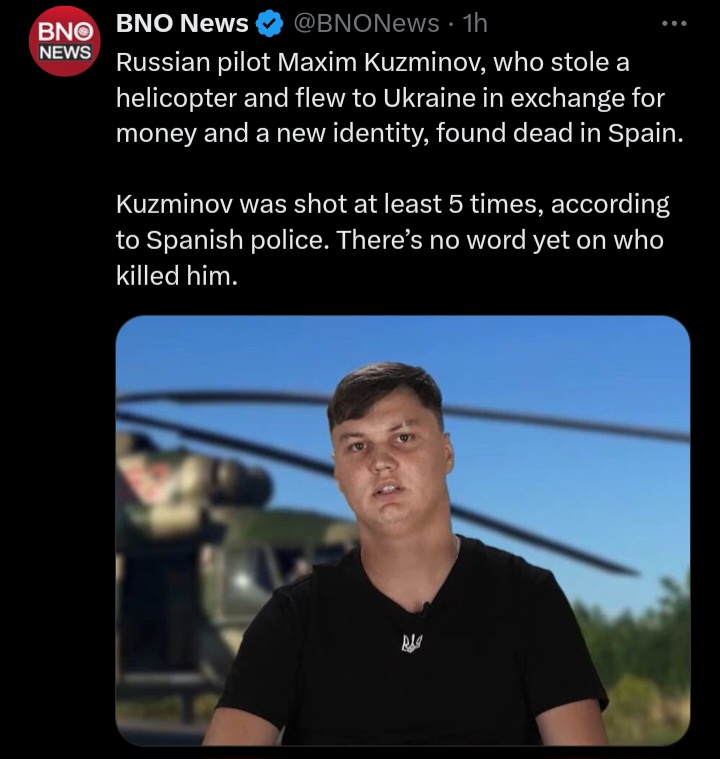The width and height of the screenshot is (720, 759).
Task: Select the first paragraph about Maxim Kuzminov
Action: coord(399,98)
